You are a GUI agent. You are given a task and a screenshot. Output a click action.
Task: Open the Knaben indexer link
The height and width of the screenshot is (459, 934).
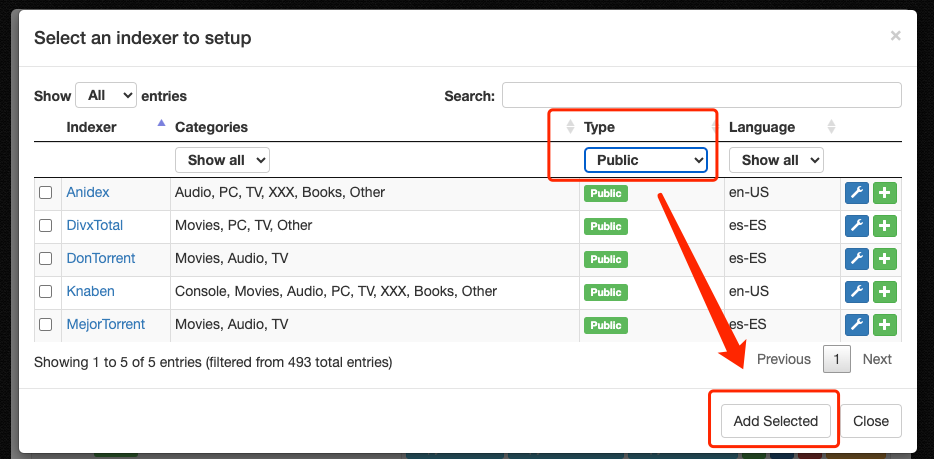point(90,292)
